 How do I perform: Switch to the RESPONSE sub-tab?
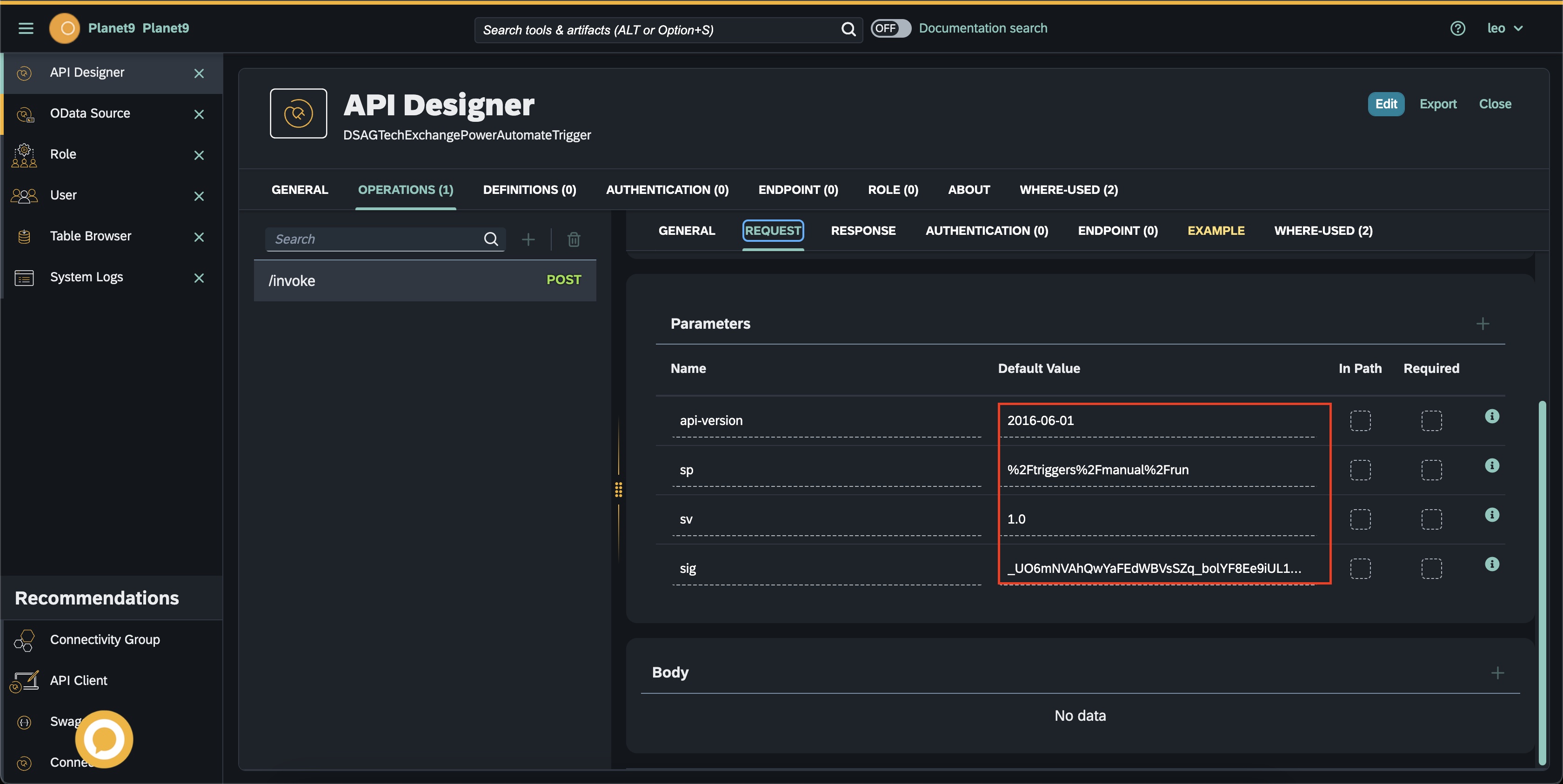863,231
